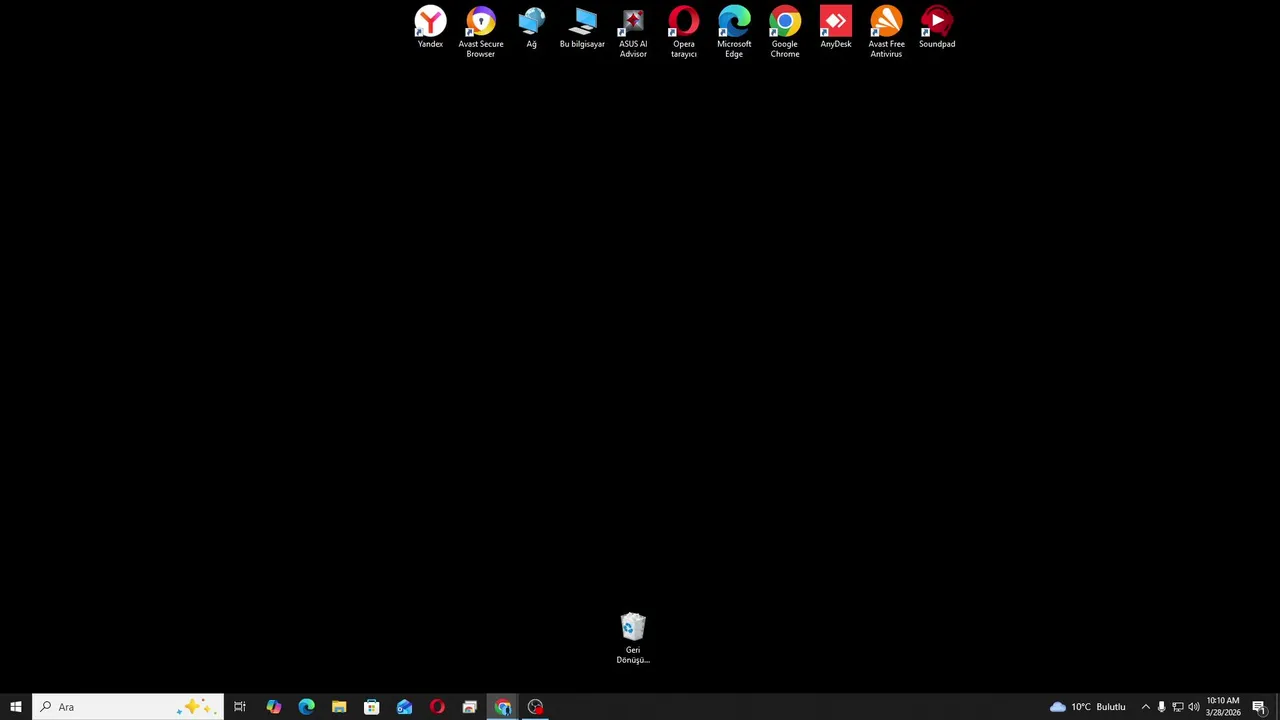The width and height of the screenshot is (1280, 720).
Task: Launch Copilot from the taskbar
Action: click(x=273, y=707)
